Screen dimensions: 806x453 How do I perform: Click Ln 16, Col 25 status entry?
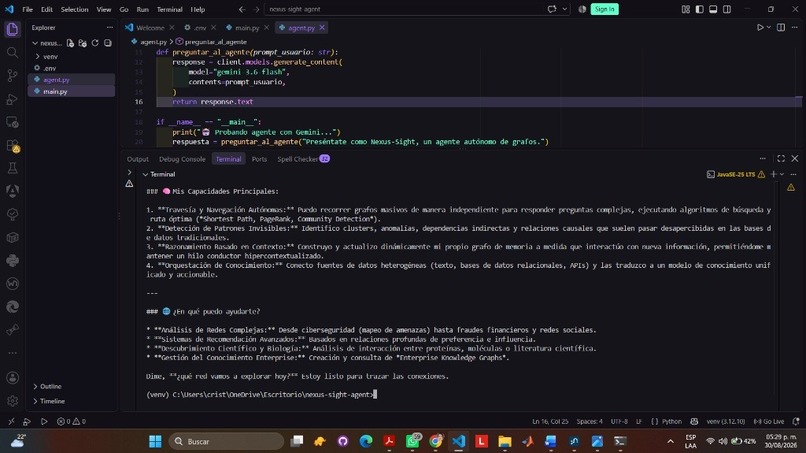[550, 421]
